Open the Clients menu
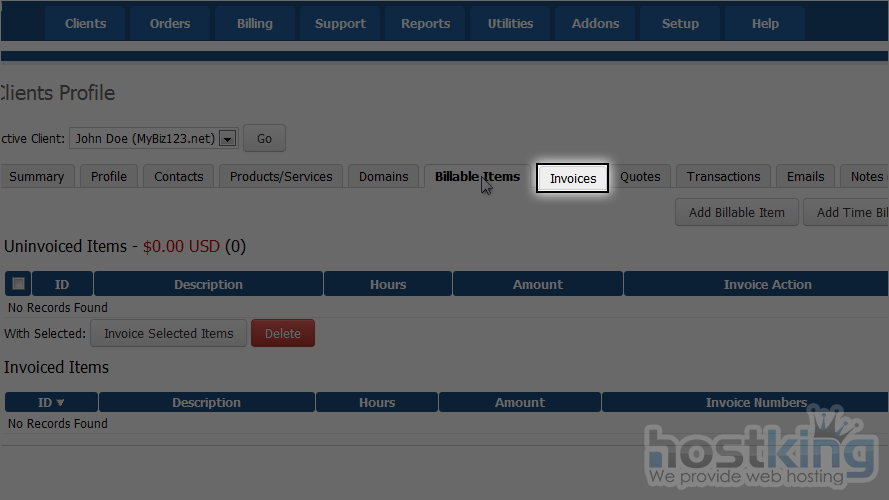Viewport: 889px width, 500px height. click(x=85, y=24)
